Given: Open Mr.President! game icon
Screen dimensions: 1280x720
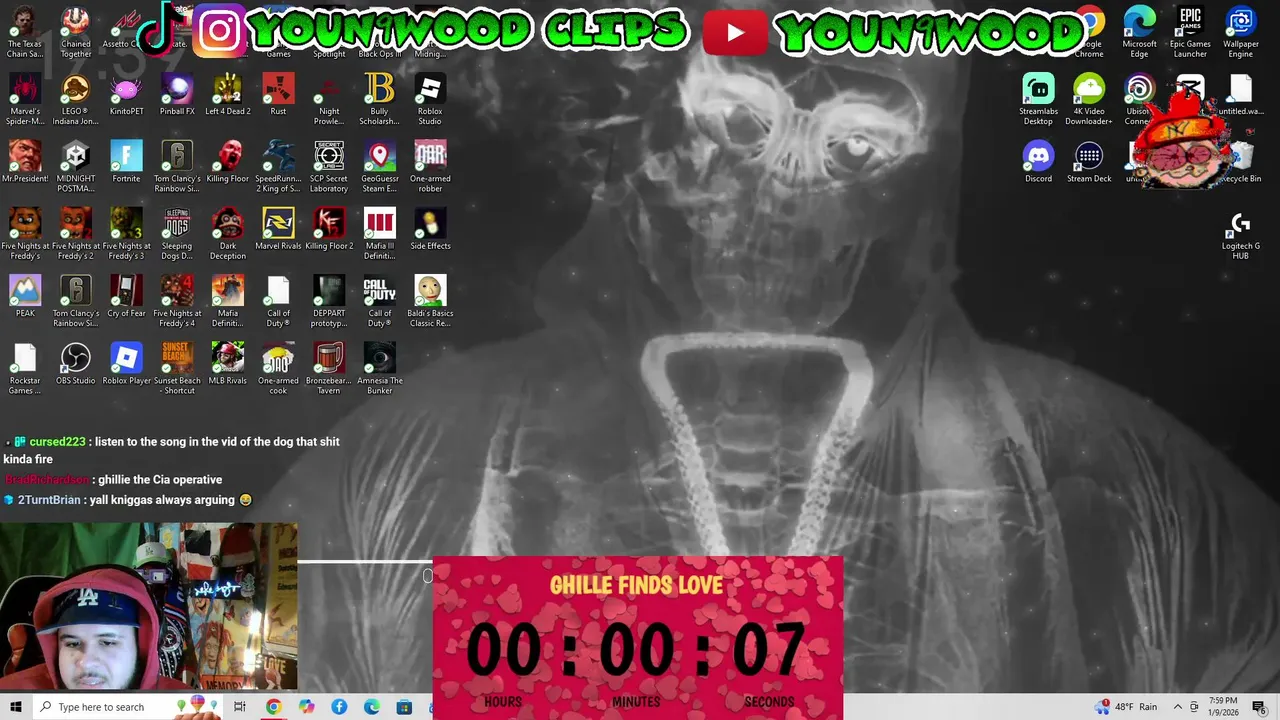Looking at the screenshot, I should point(25,162).
